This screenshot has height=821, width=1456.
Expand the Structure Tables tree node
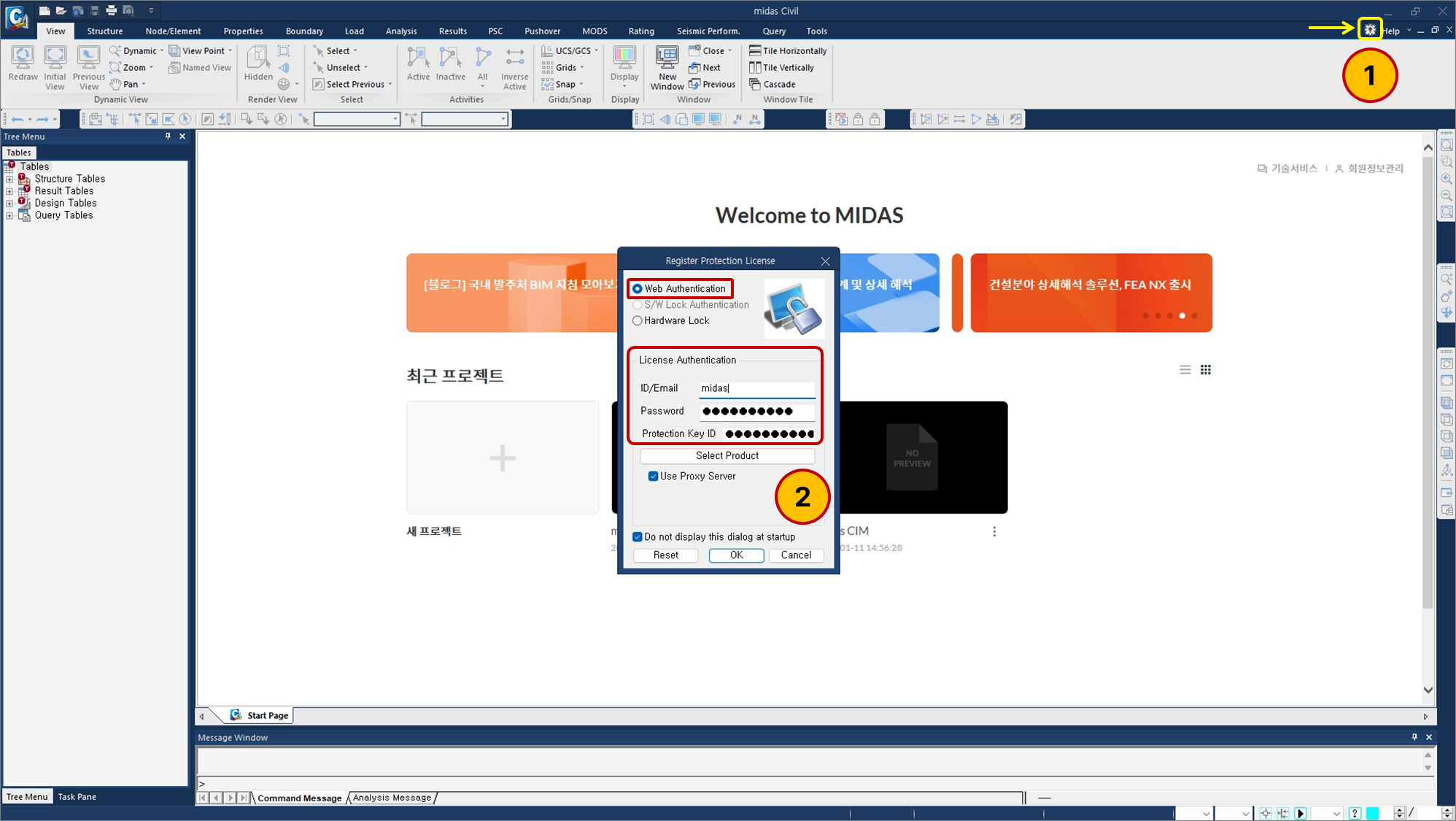point(9,180)
